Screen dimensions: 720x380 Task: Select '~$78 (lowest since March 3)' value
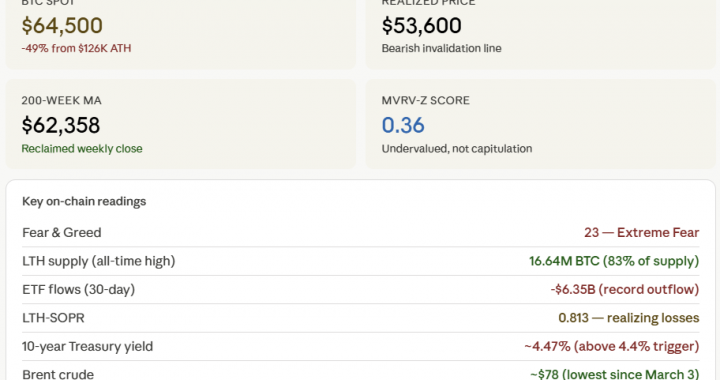[x=614, y=374]
